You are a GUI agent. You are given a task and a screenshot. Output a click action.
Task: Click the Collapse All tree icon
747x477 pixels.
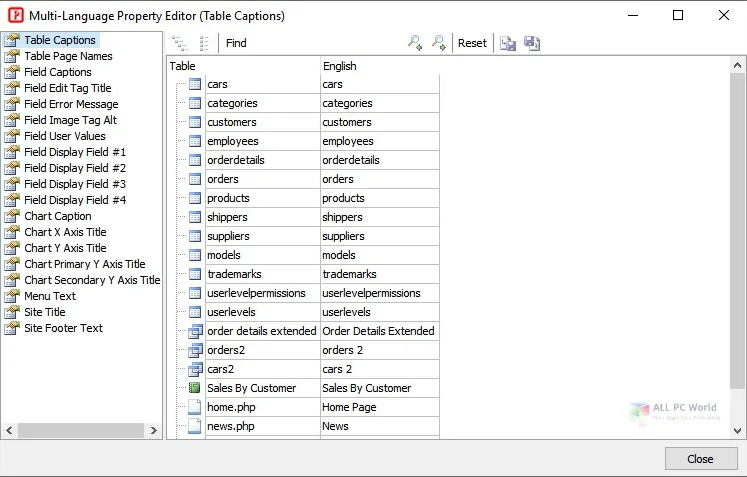pos(204,43)
